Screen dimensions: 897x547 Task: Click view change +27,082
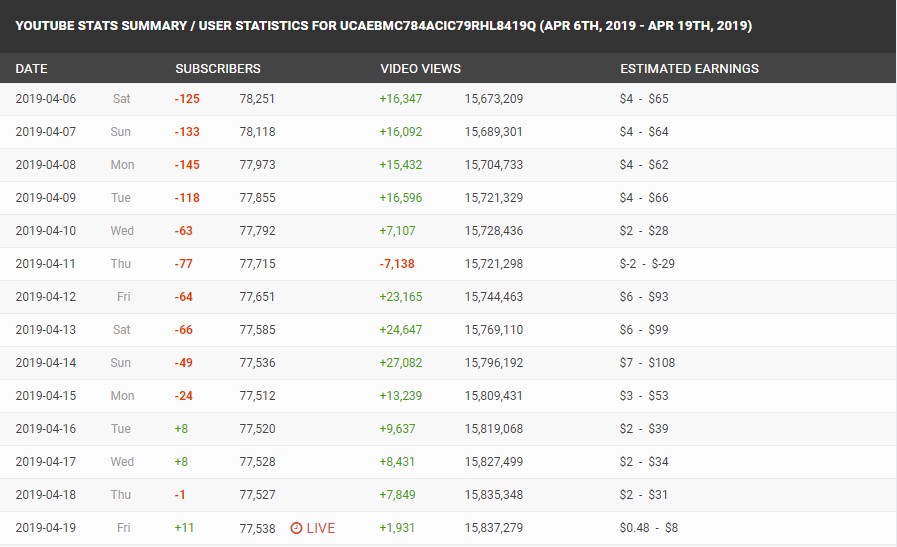point(401,363)
